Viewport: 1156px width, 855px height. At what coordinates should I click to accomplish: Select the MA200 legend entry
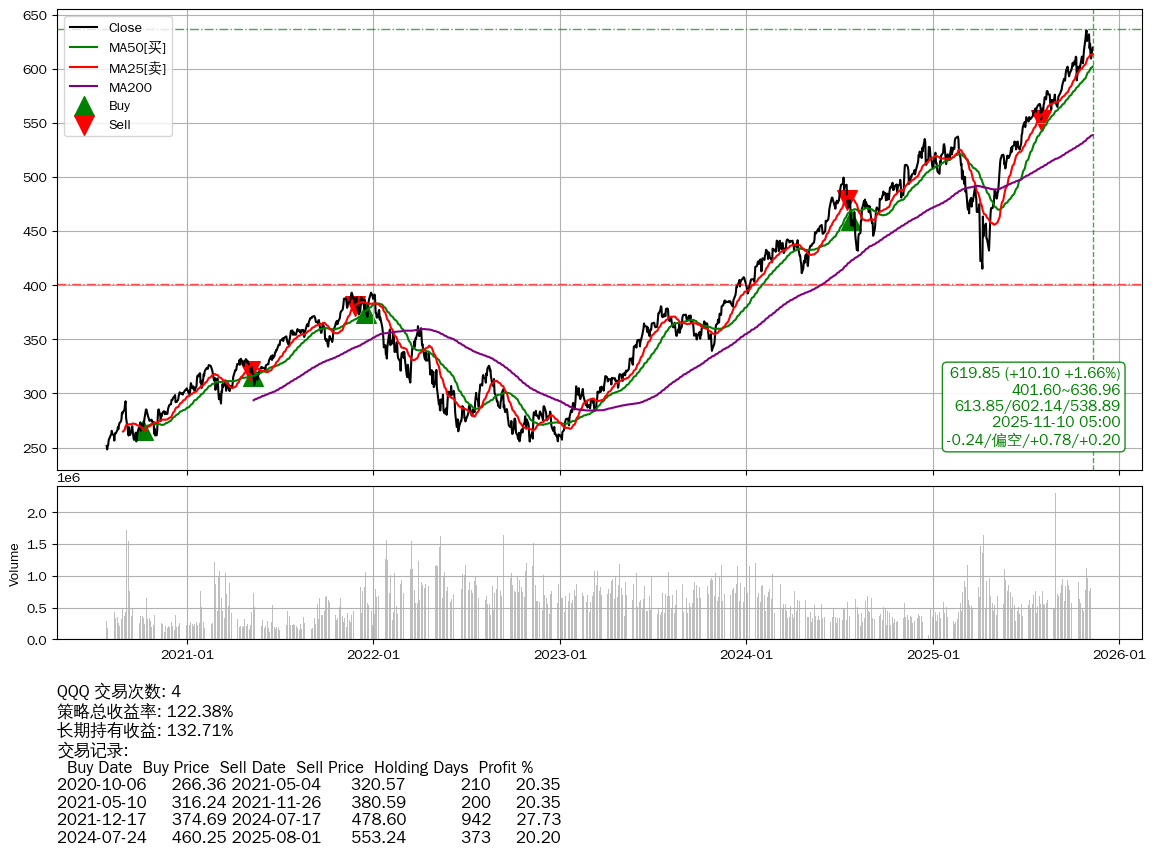click(x=130, y=87)
